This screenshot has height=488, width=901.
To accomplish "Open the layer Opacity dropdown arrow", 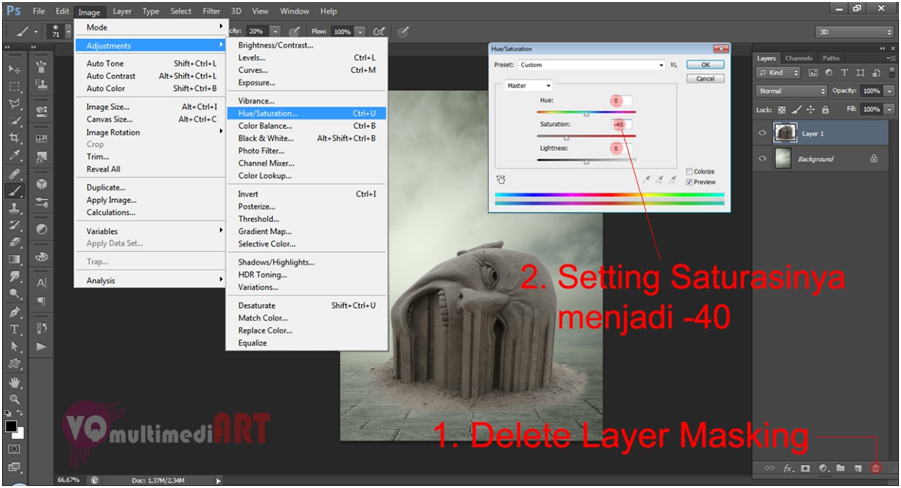I will click(x=890, y=91).
